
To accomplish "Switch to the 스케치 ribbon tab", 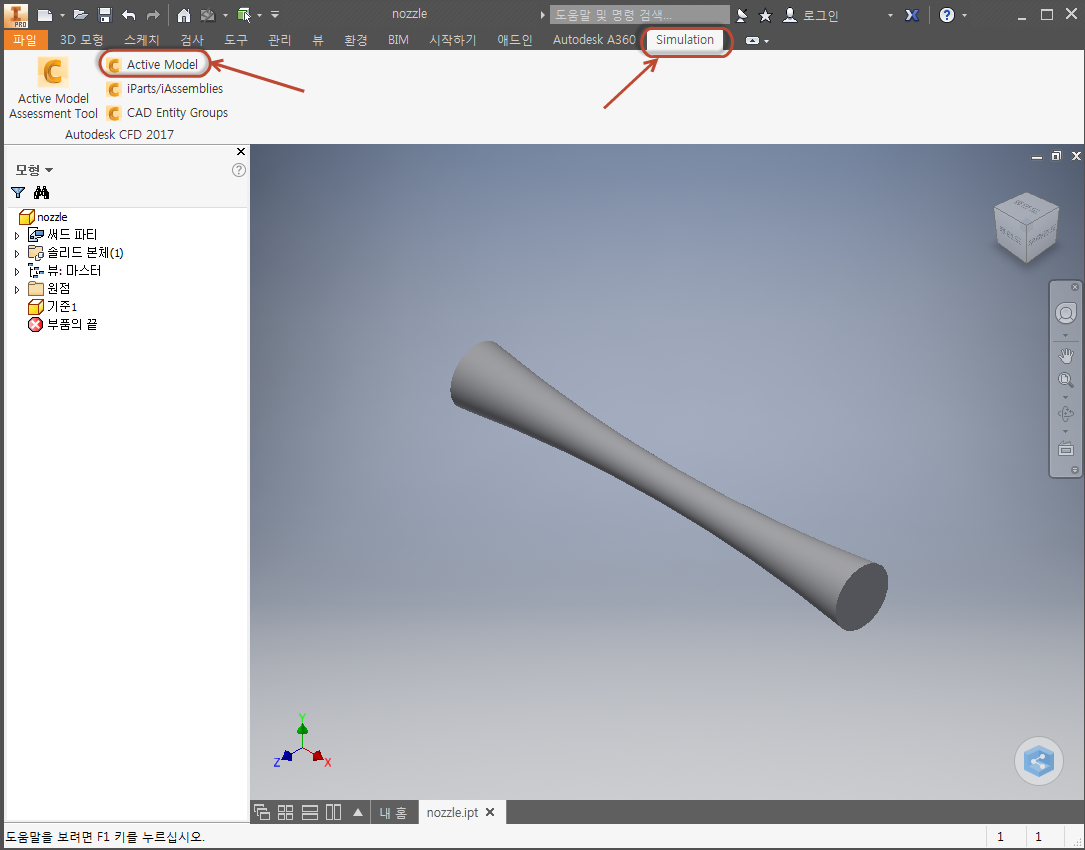I will pos(142,39).
